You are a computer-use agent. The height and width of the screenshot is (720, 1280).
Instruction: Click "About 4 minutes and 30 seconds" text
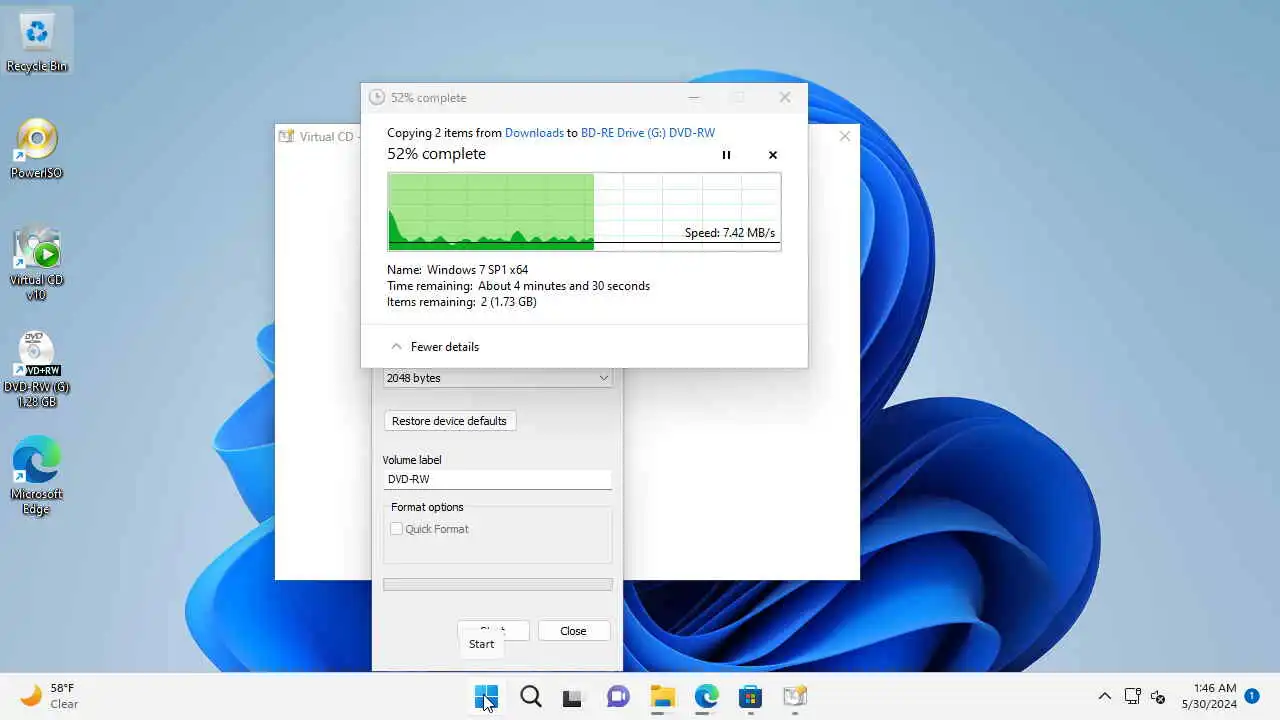click(564, 286)
